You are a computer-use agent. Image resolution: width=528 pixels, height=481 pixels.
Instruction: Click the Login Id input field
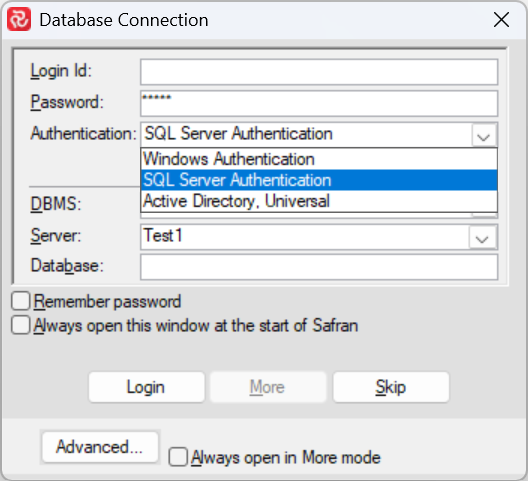(319, 72)
